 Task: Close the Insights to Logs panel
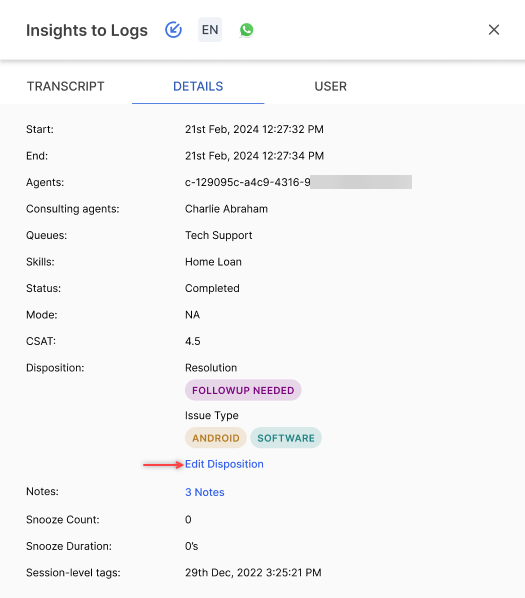point(494,30)
